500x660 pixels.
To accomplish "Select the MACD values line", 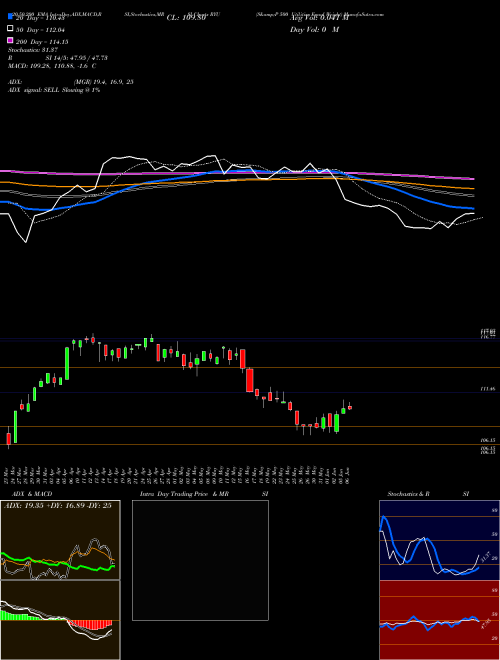I will click(x=52, y=66).
